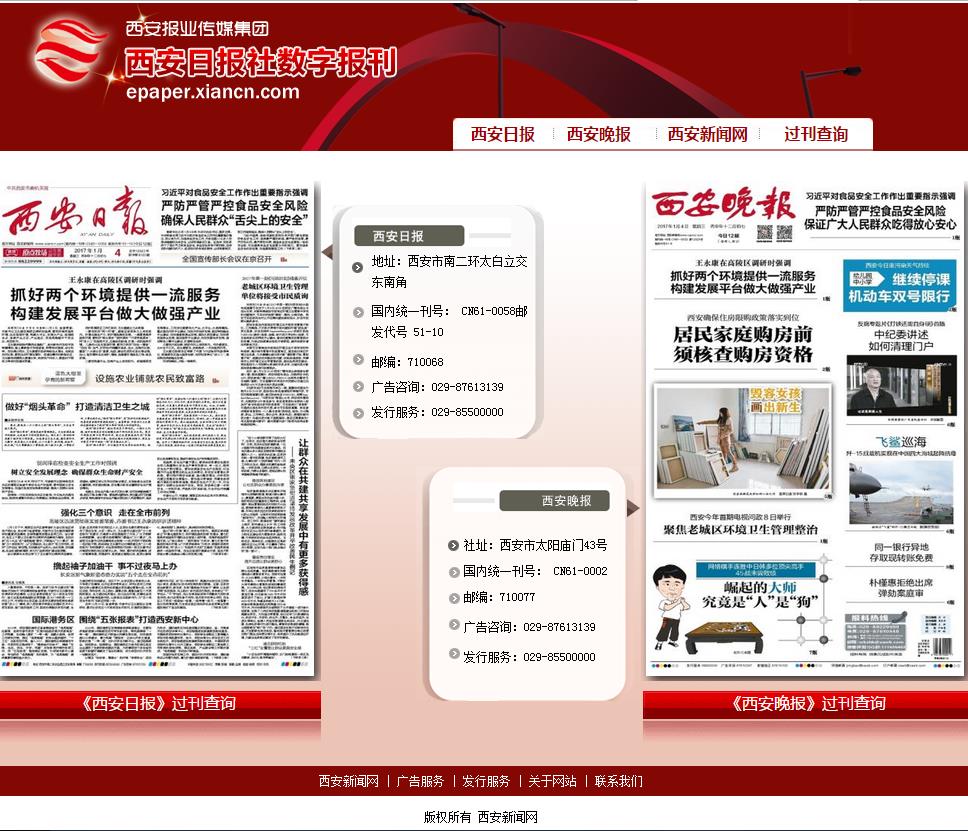Click bullet icon beside 国内统一刊号 CN61-0002
968x831 pixels.
click(x=454, y=572)
